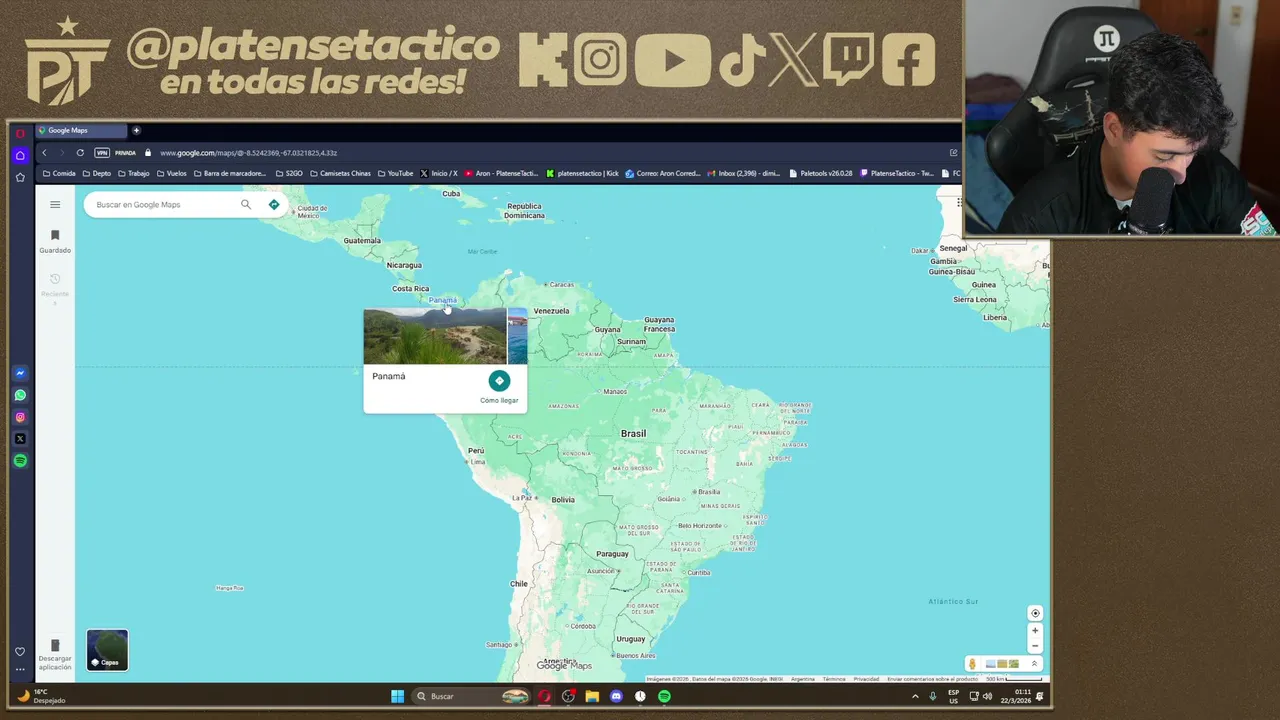Expand the map imagery options chevron
1280x720 pixels.
[x=1034, y=664]
